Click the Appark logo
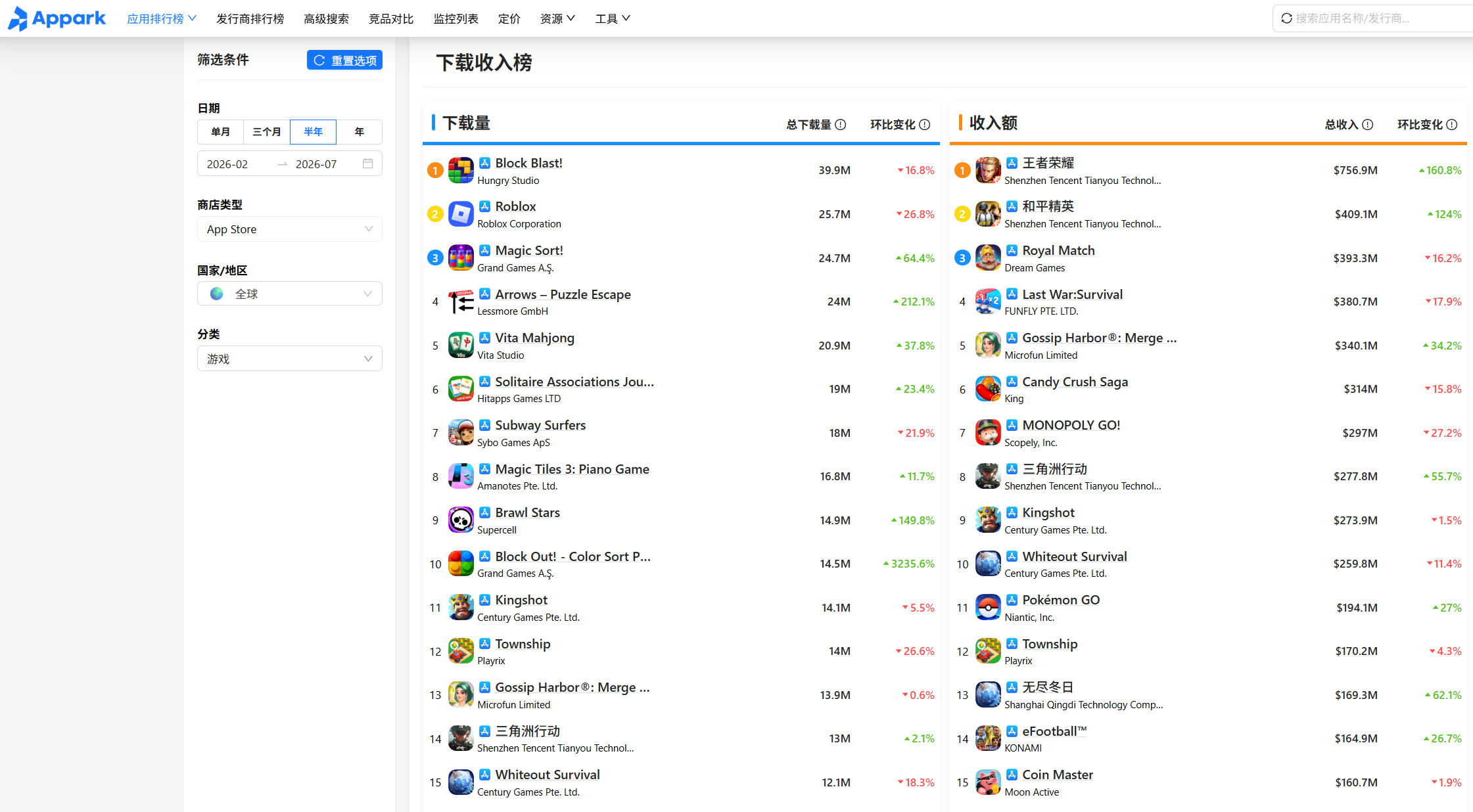Image resolution: width=1473 pixels, height=812 pixels. click(57, 18)
